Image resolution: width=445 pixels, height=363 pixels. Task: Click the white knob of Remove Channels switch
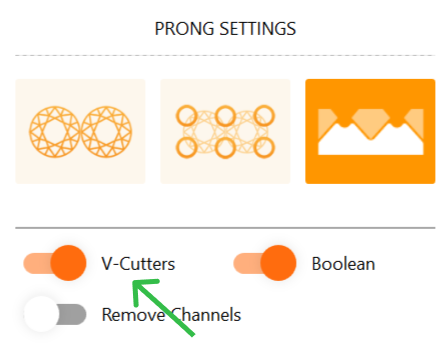(41, 314)
